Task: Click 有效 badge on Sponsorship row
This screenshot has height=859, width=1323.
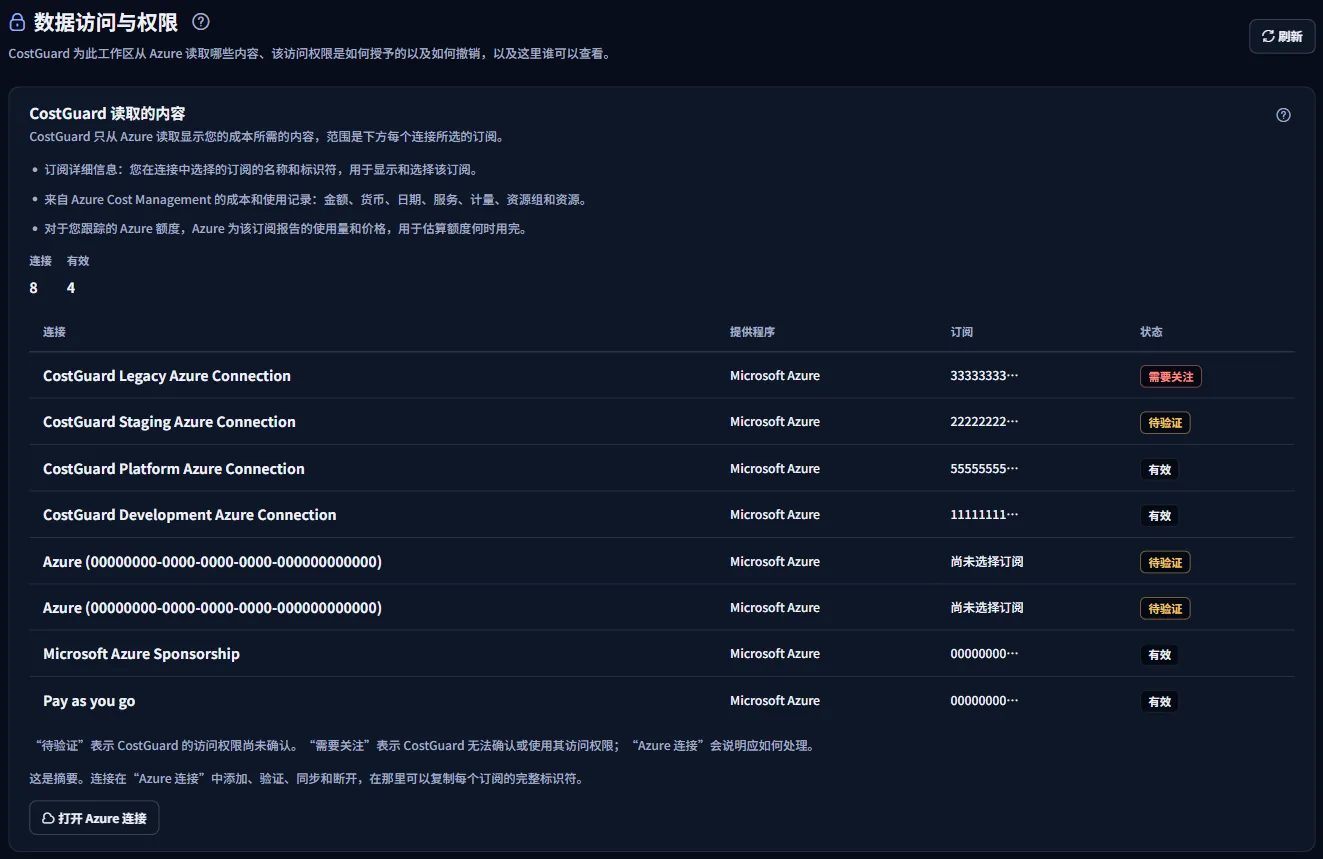Action: [1159, 655]
